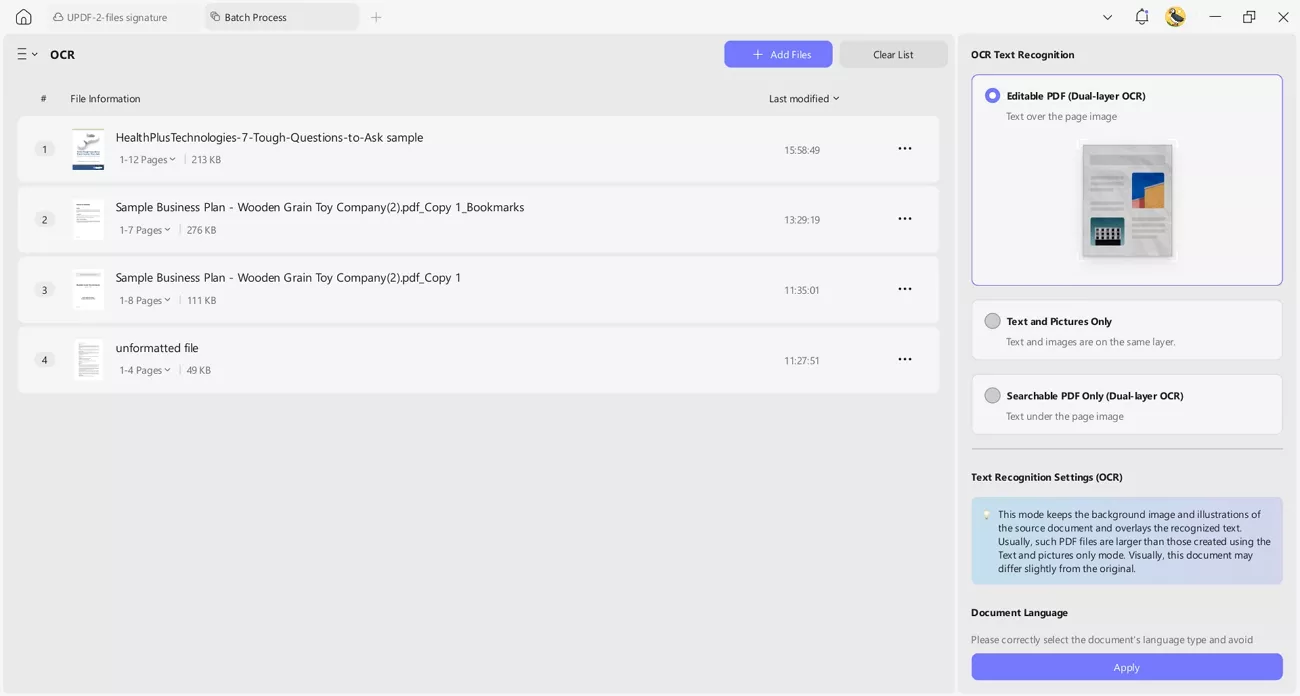The height and width of the screenshot is (696, 1300).
Task: Click row number 1 badge
Action: (x=44, y=149)
